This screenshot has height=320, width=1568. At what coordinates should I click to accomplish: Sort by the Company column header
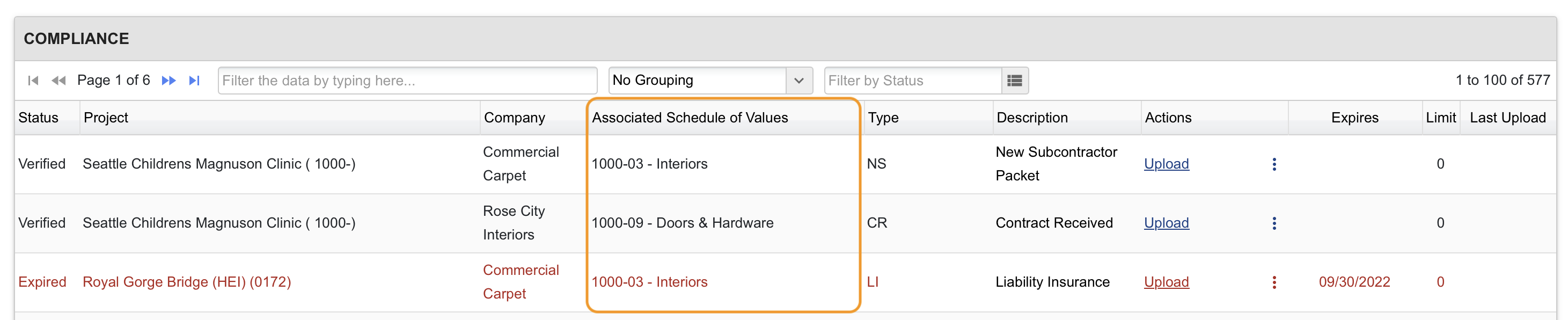514,118
